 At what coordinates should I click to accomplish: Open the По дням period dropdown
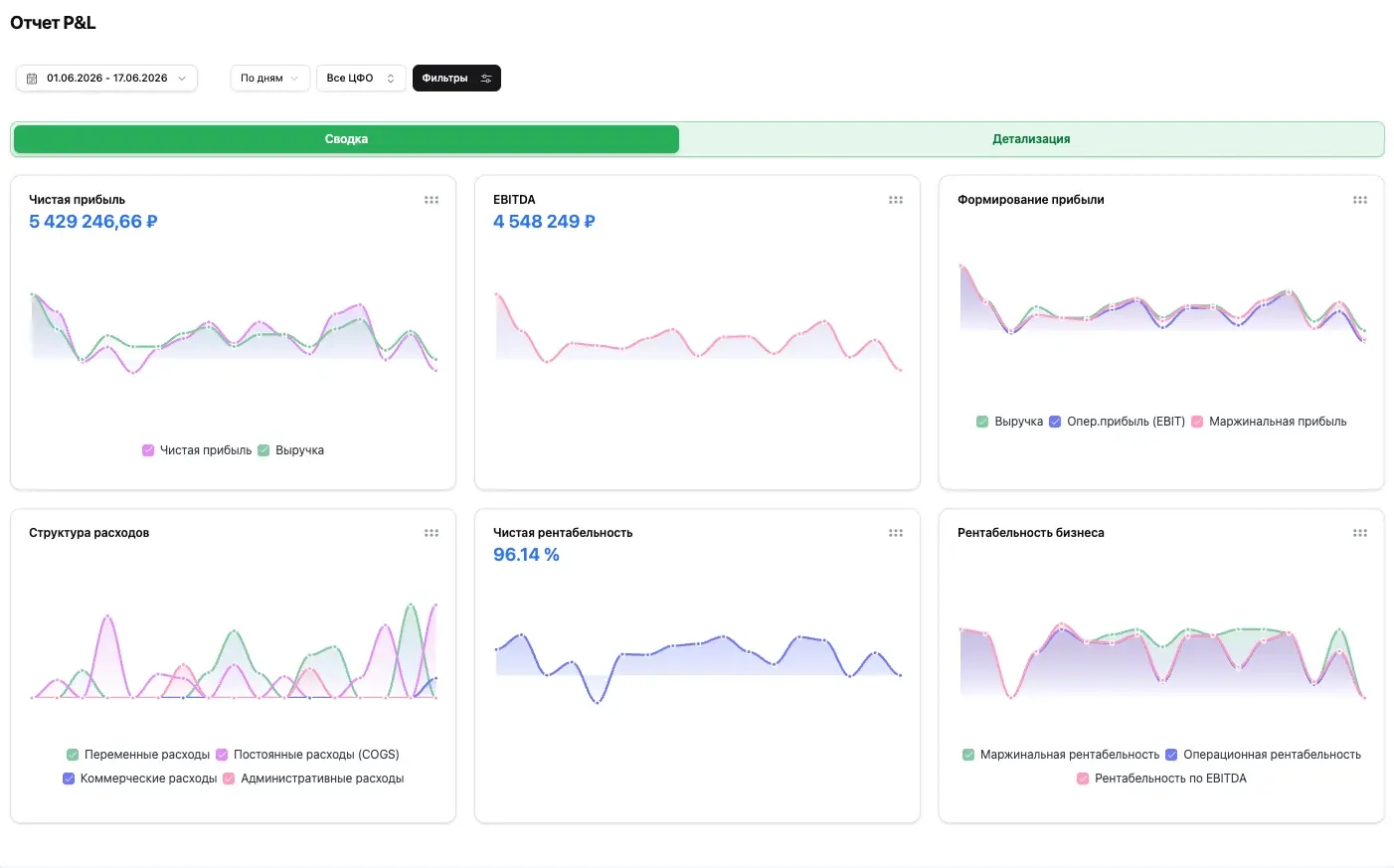tap(270, 79)
